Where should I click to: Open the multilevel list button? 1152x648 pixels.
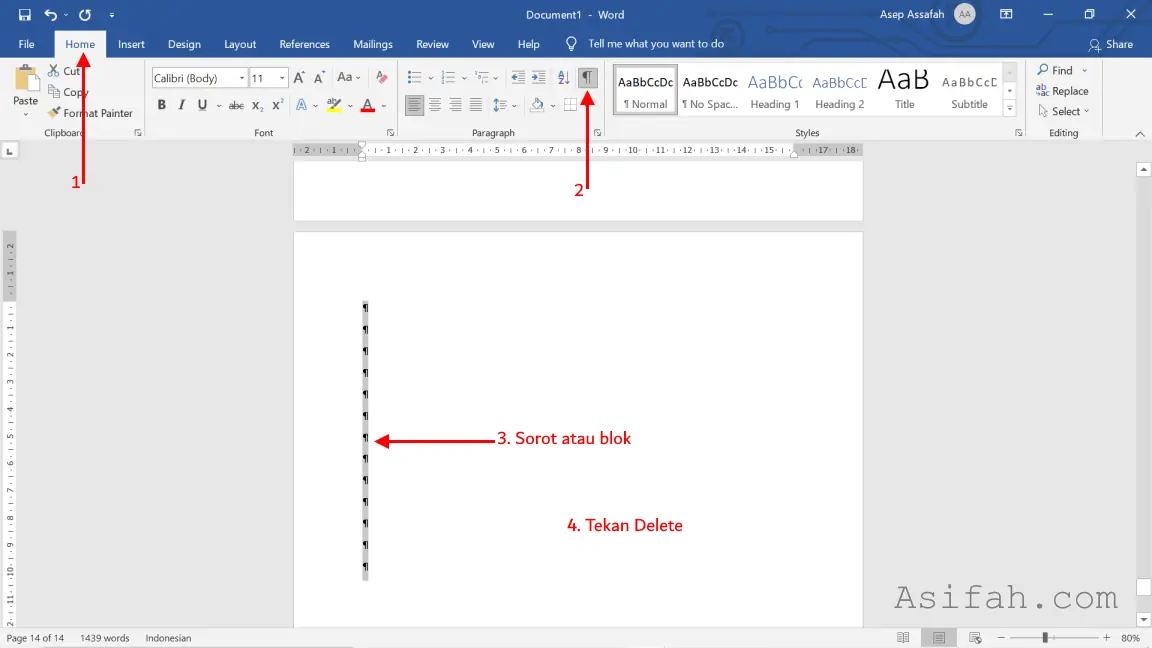coord(482,78)
